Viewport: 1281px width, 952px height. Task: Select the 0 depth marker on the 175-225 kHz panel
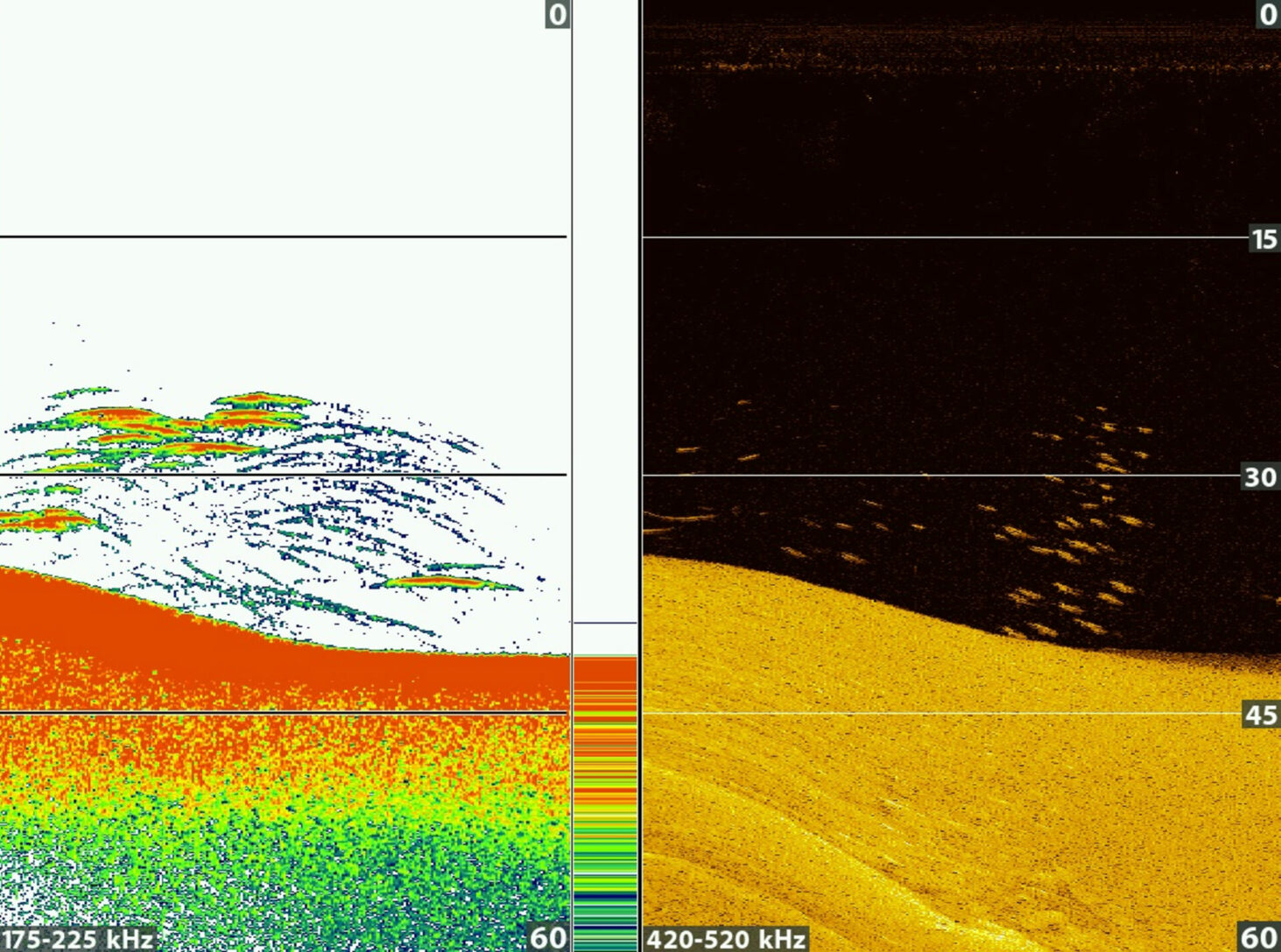point(556,14)
